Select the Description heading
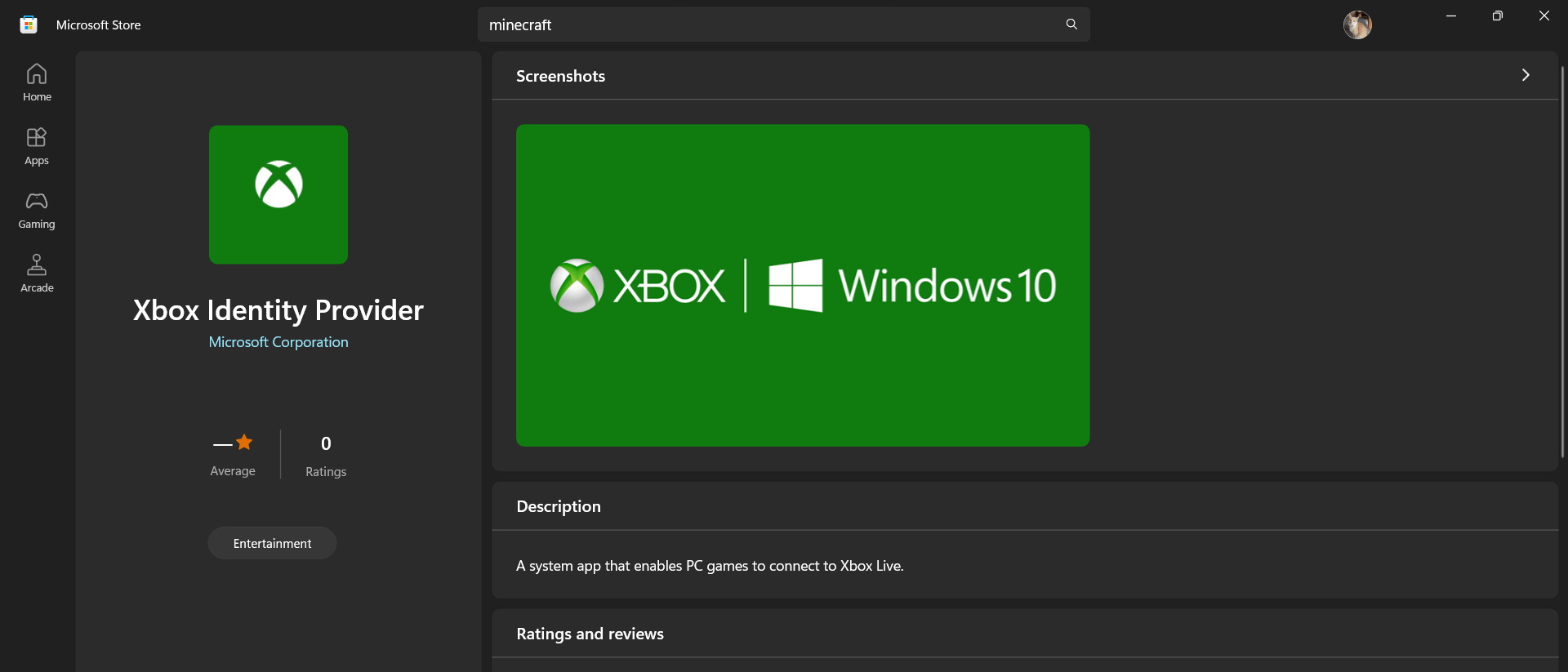The height and width of the screenshot is (672, 1568). click(559, 506)
